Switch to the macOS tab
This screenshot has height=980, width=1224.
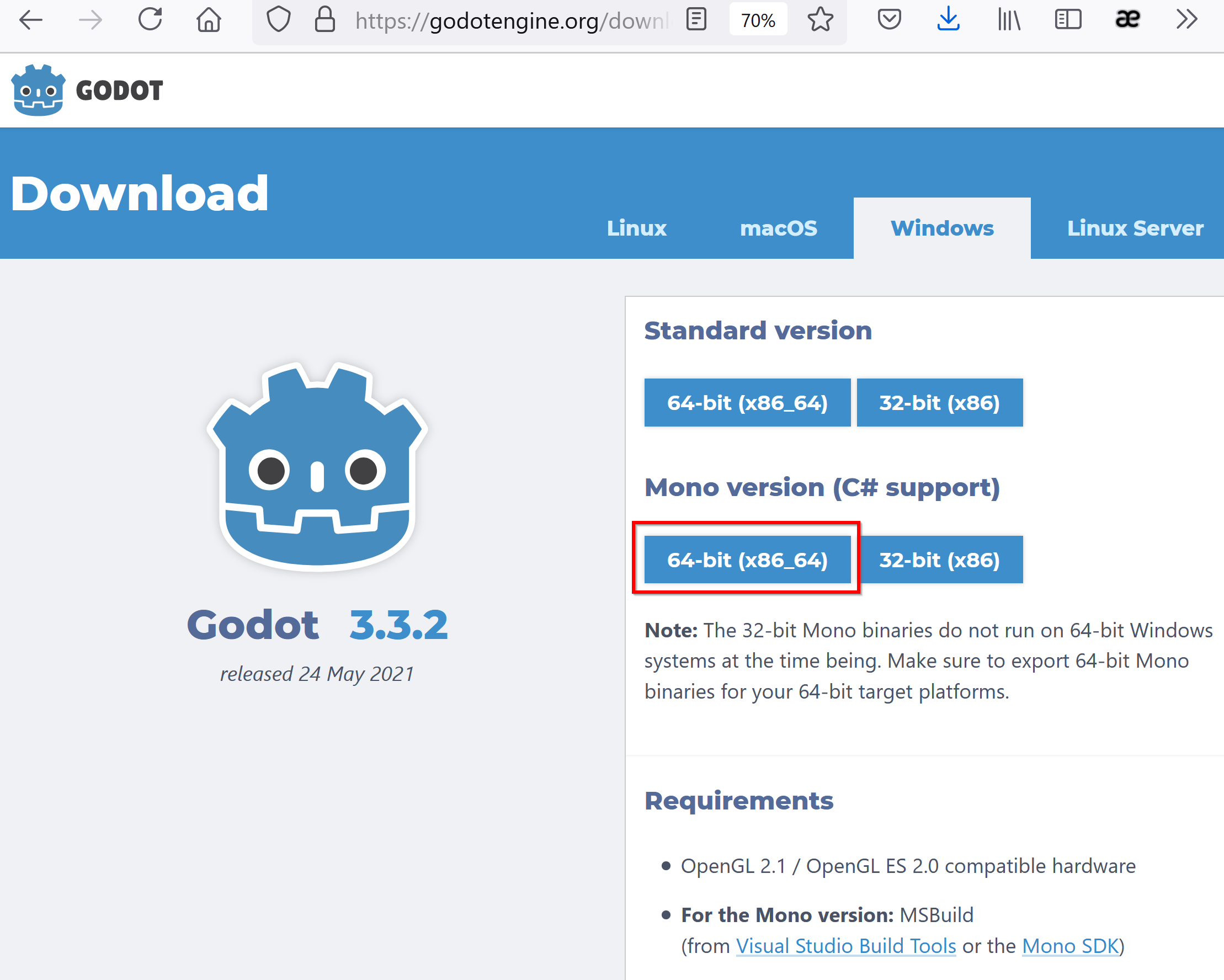(778, 228)
